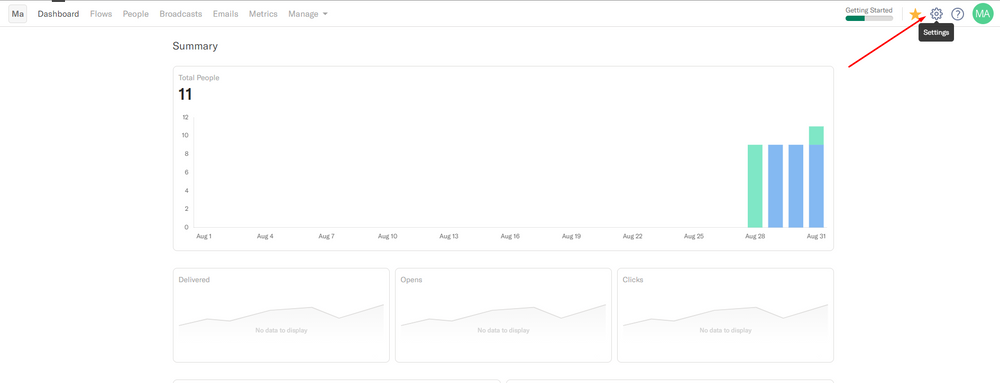Go to the Dashboard tab

[x=59, y=14]
